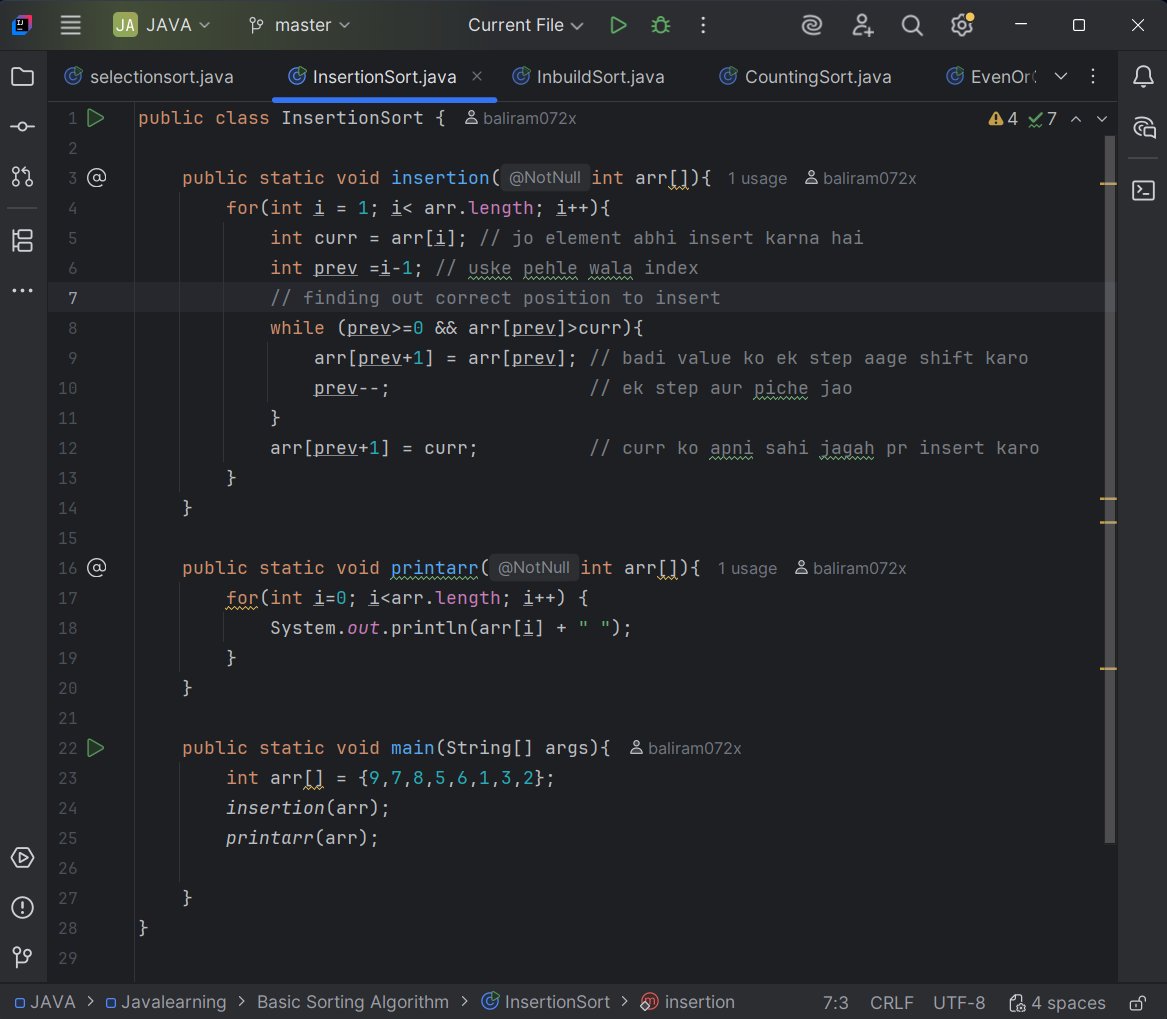Click the insertion method breadcrumb

coord(688,1002)
